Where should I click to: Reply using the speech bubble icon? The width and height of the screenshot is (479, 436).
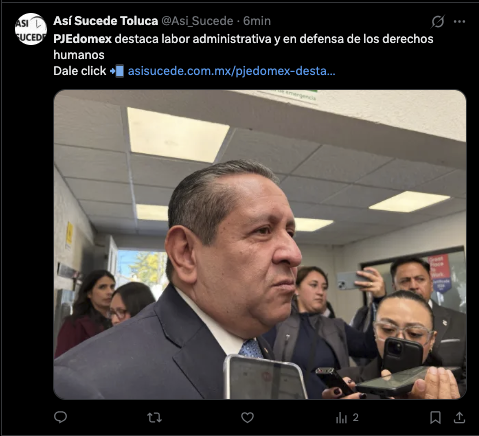tap(60, 417)
